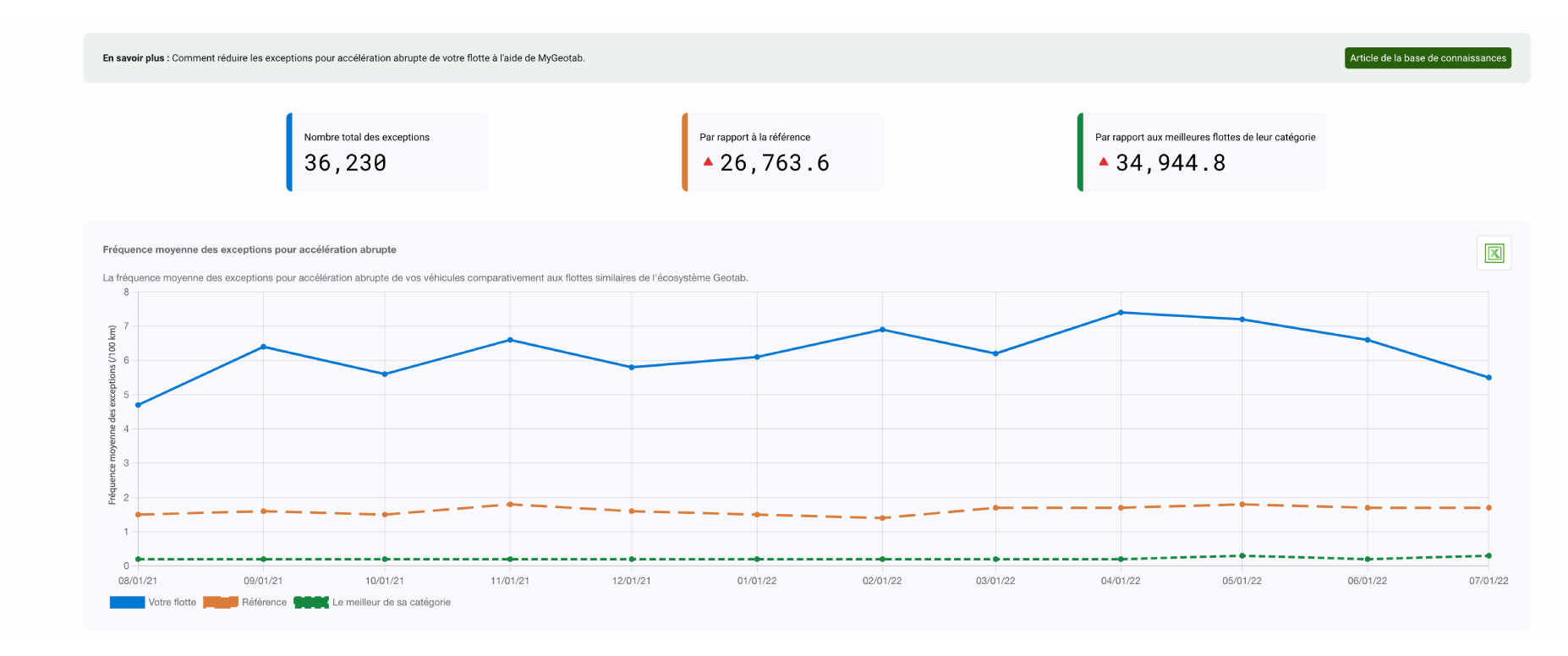This screenshot has height=656, width=1568.
Task: Click the Fréquence moyenne des exceptions chart title
Action: (x=249, y=249)
